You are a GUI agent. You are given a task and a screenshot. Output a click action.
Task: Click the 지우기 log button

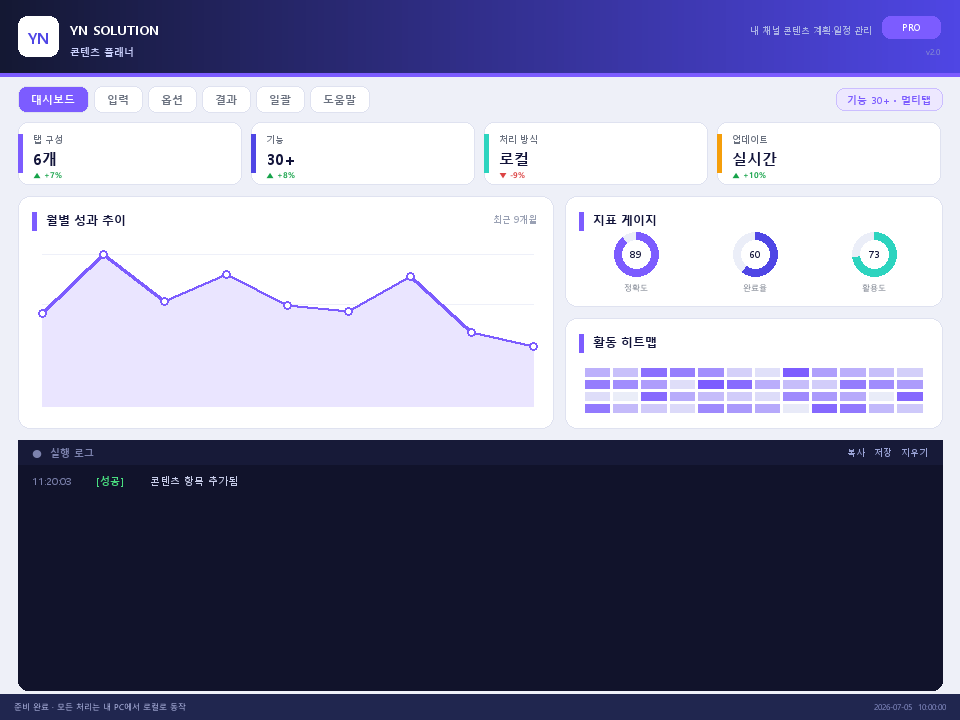(x=915, y=452)
